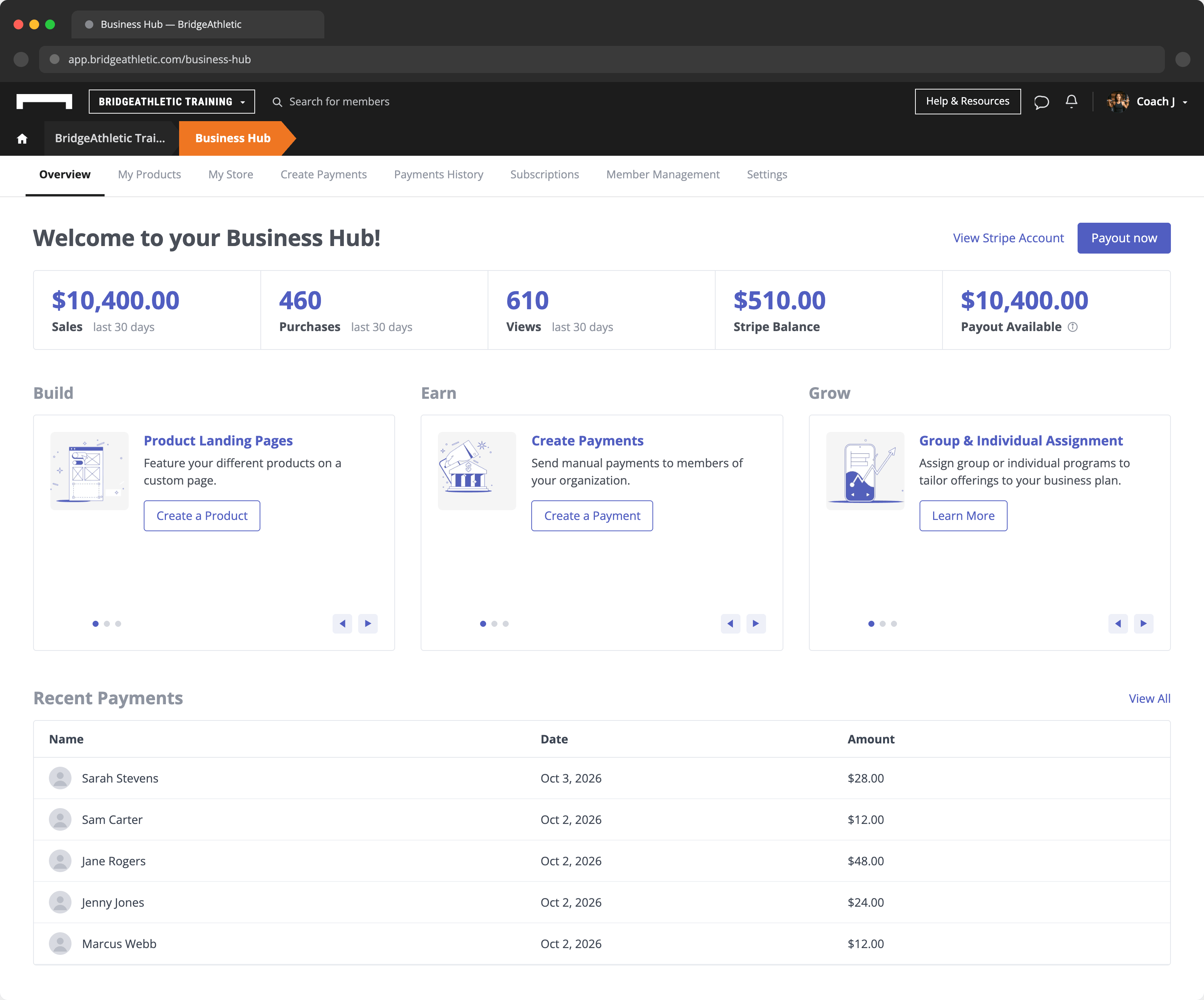This screenshot has height=1000, width=1204.
Task: Select second dot in Earn carousel
Action: (494, 624)
